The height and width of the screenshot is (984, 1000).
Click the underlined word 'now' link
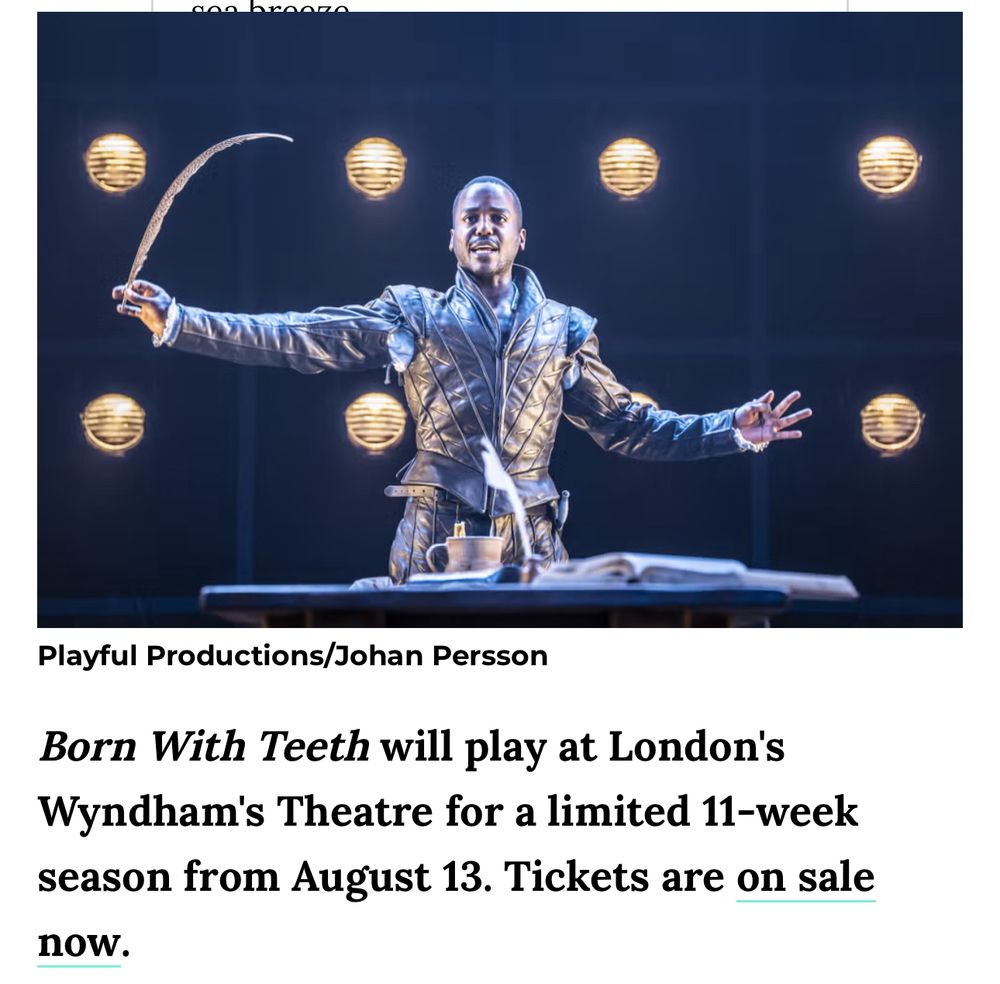click(79, 943)
